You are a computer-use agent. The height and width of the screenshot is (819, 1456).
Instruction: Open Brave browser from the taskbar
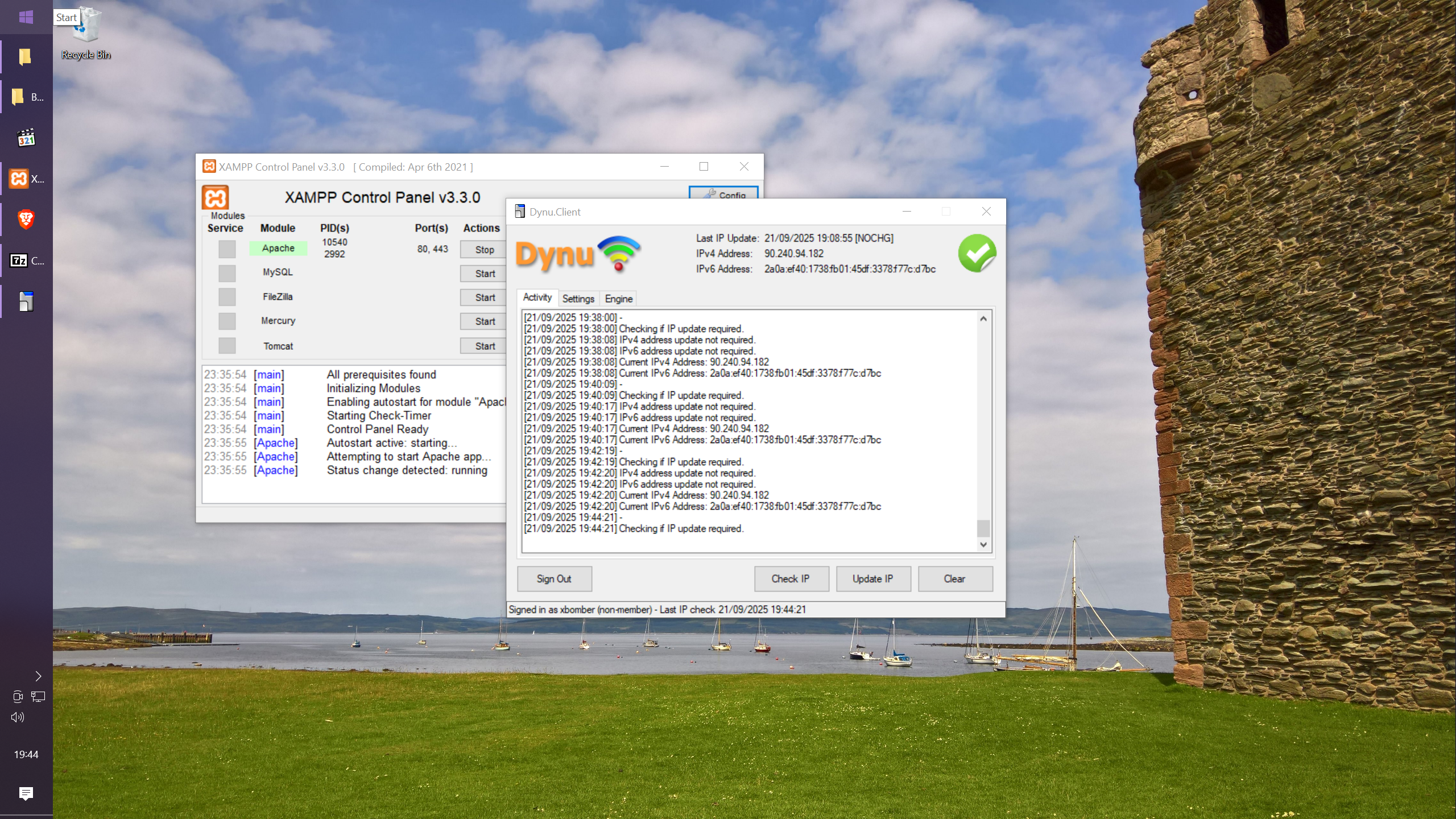pos(26,220)
